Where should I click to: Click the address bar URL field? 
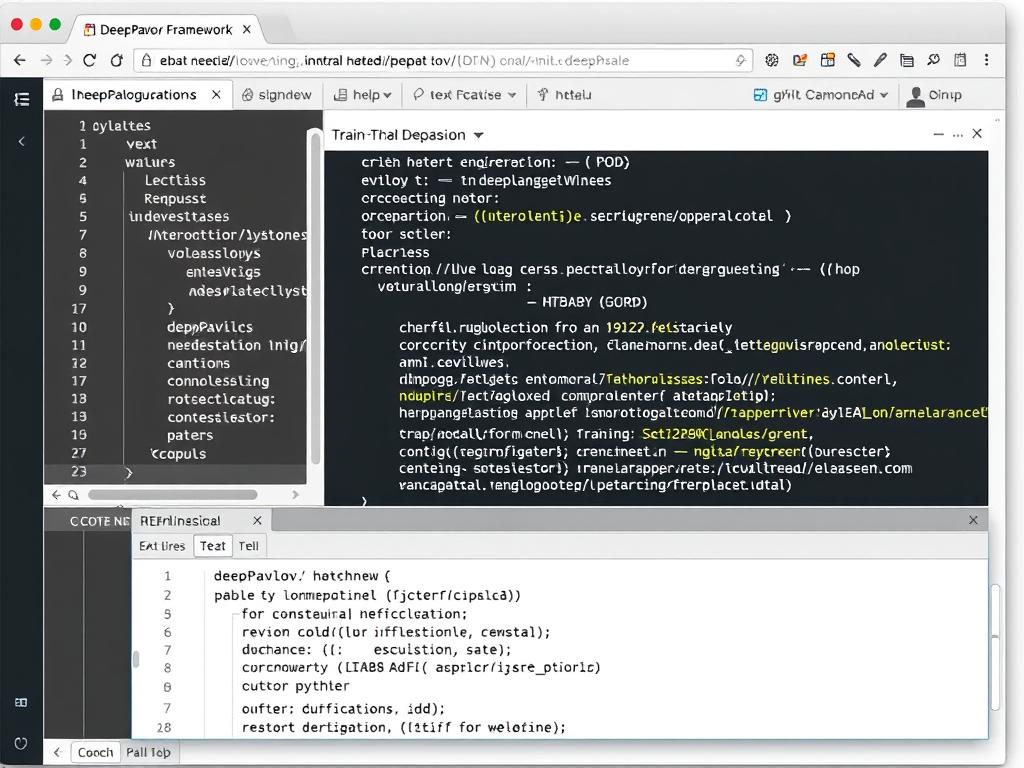tap(443, 61)
